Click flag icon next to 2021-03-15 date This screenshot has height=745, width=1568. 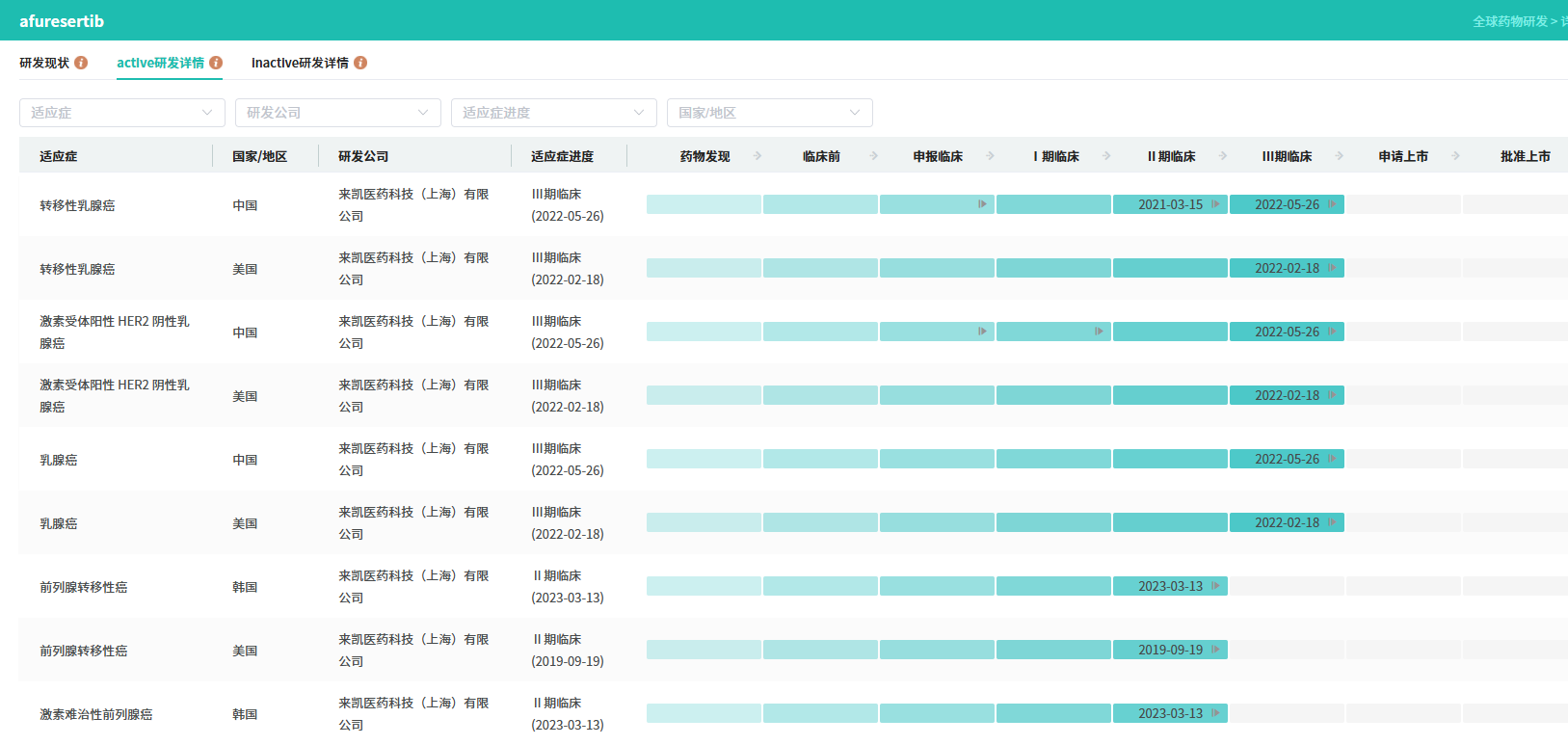tap(1215, 204)
